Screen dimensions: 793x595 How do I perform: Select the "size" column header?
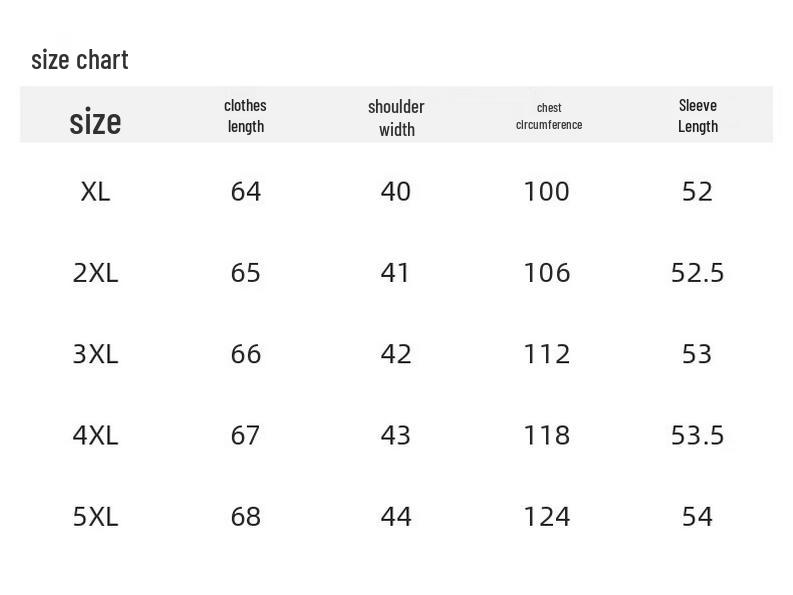click(95, 122)
